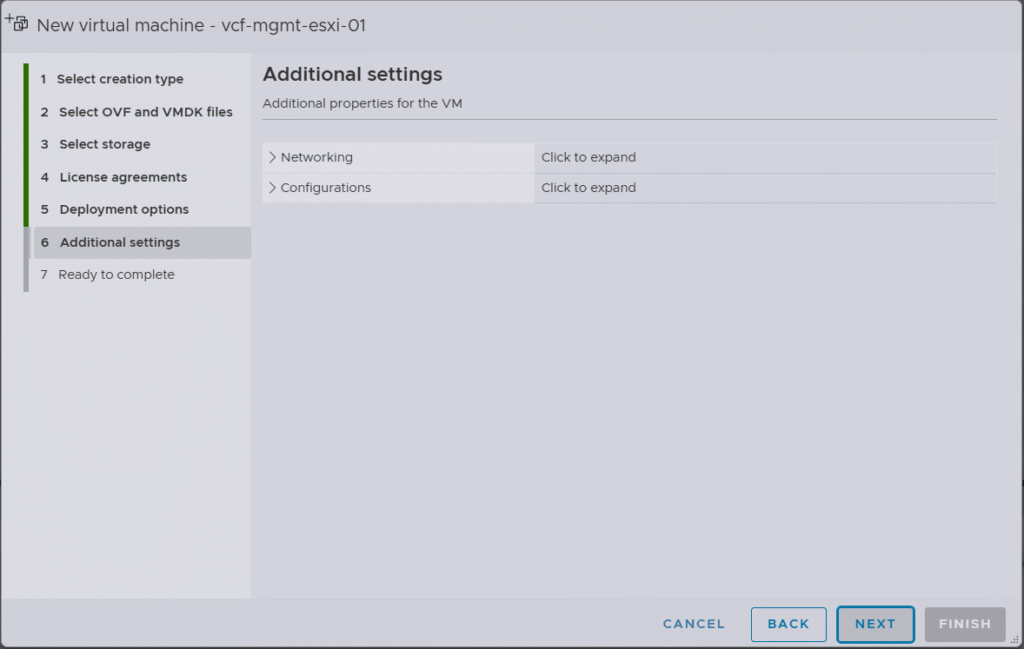Viewport: 1024px width, 649px height.
Task: Click the greyed-out Finish button
Action: point(964,624)
